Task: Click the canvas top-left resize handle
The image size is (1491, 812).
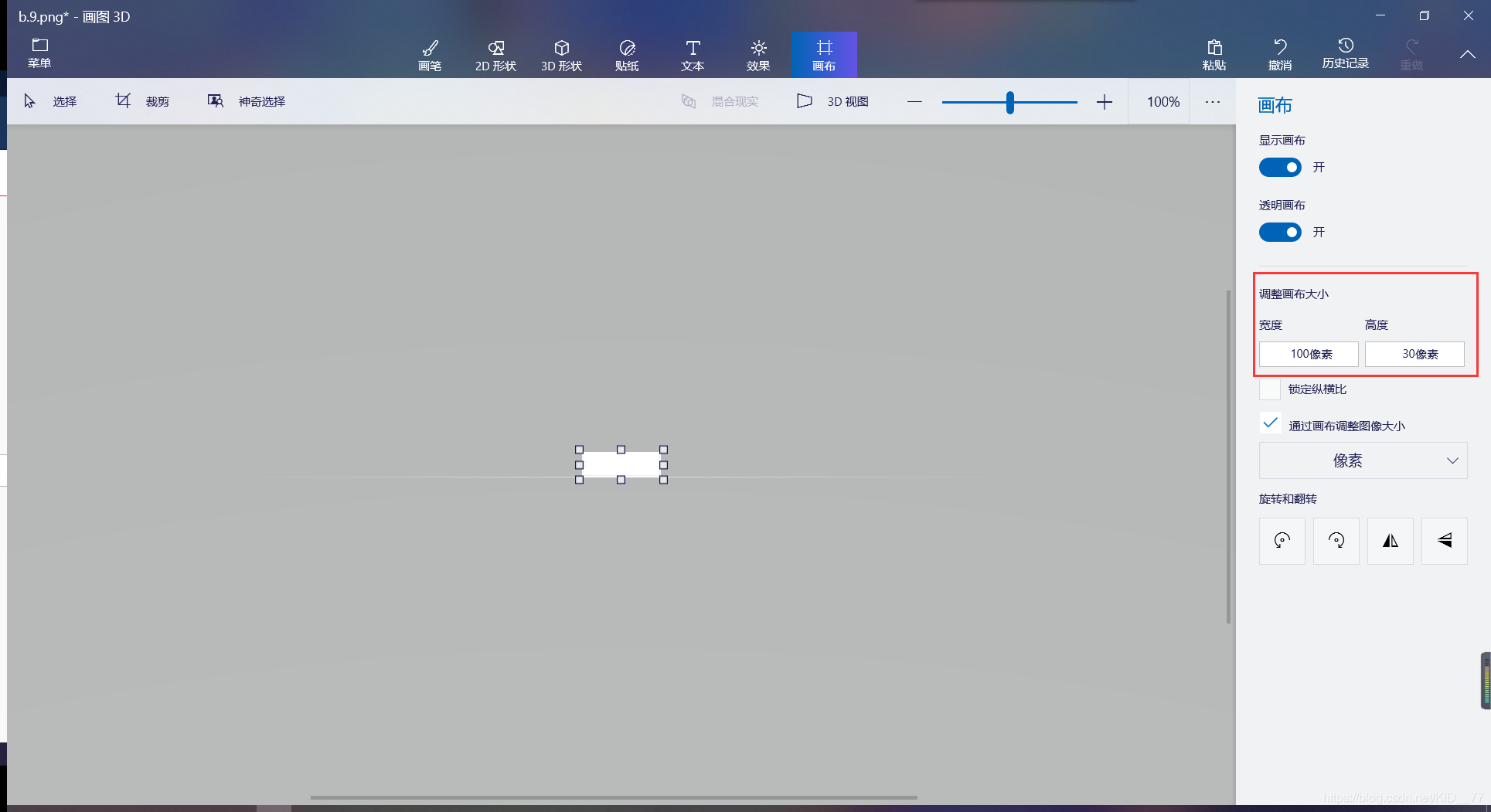Action: [579, 450]
